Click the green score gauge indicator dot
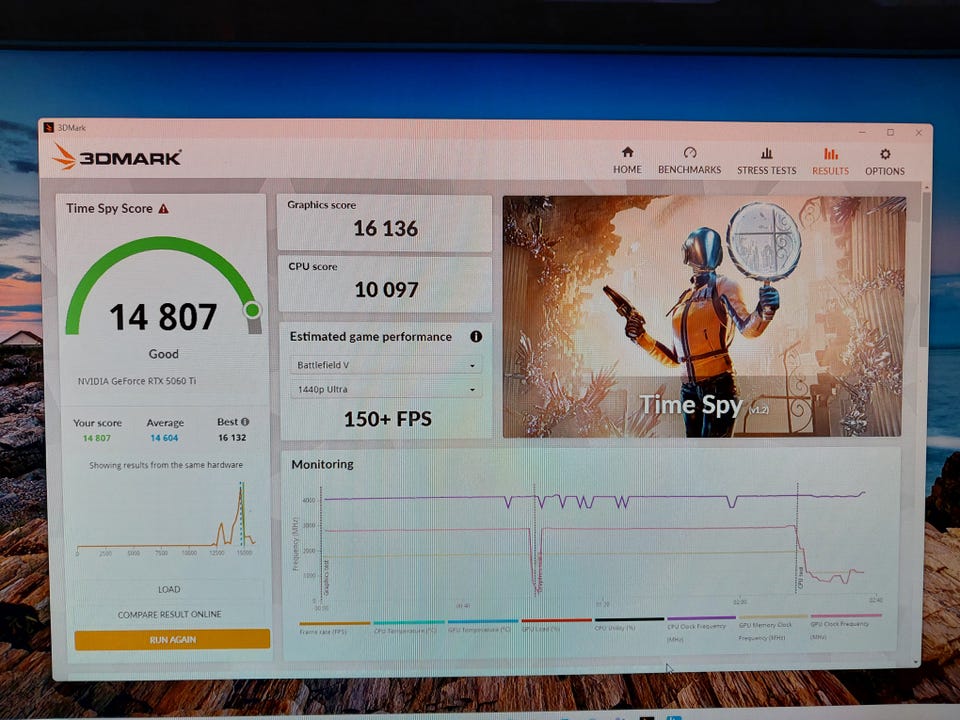Screen dimensions: 960x720 tap(252, 310)
